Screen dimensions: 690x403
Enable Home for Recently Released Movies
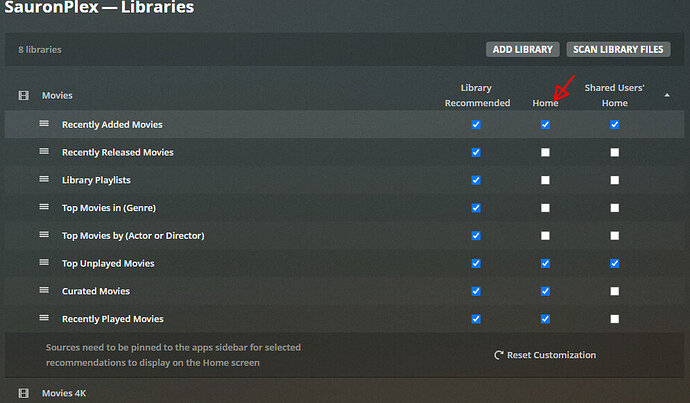tap(545, 152)
